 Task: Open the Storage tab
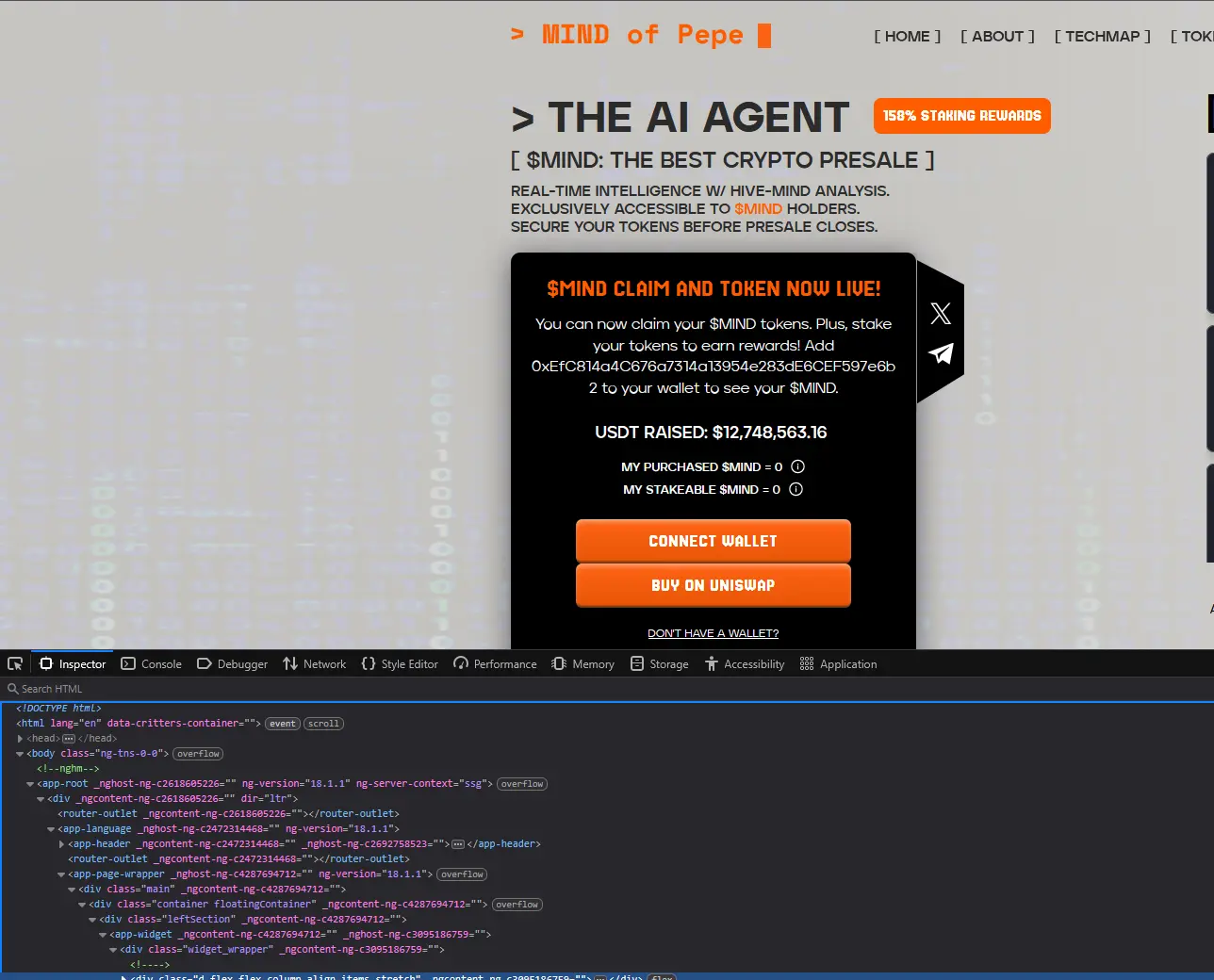point(660,663)
